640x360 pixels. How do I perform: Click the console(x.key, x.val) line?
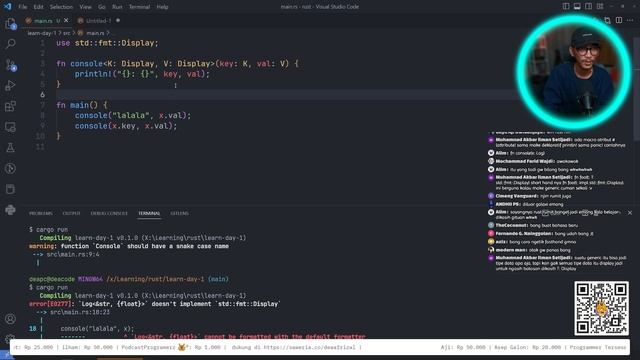(x=126, y=126)
